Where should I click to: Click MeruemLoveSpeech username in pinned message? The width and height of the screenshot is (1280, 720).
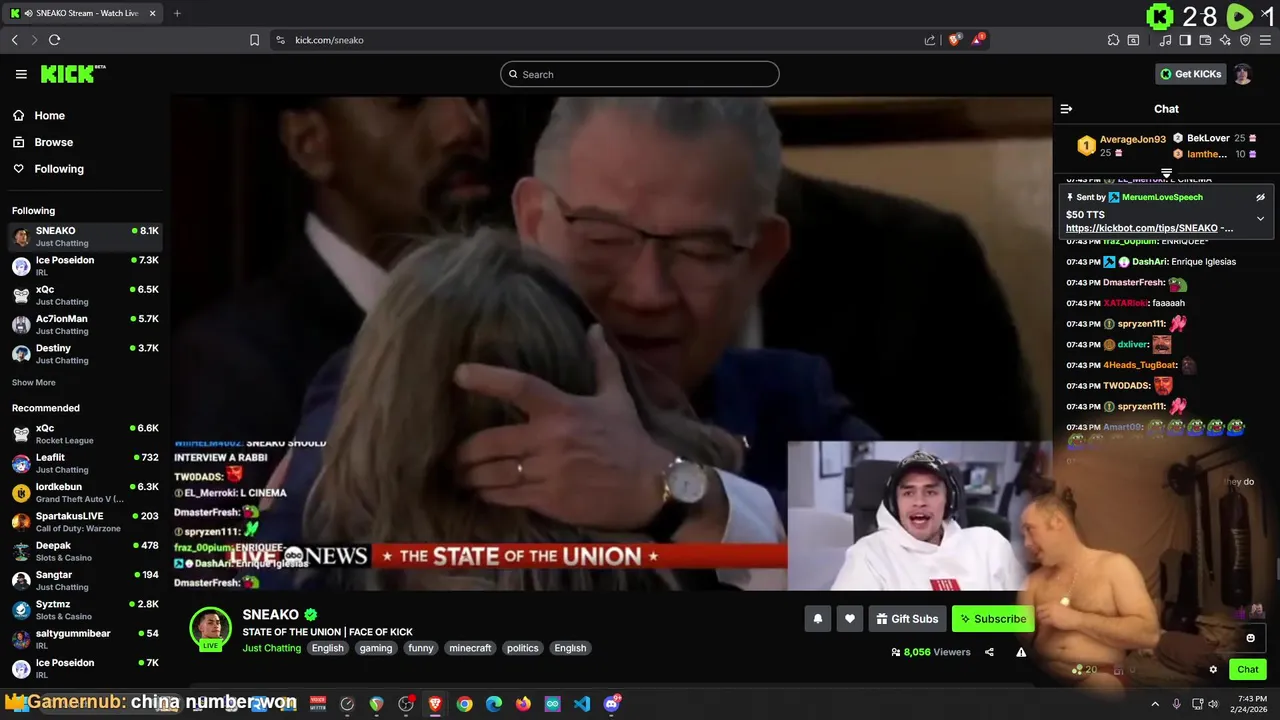click(x=1162, y=197)
